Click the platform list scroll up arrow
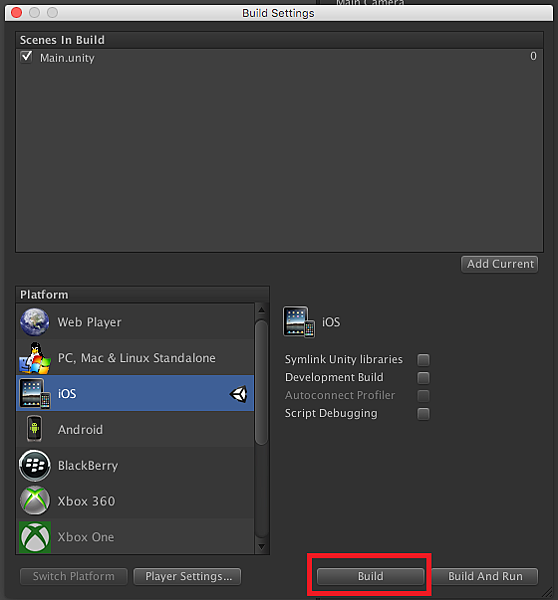558x600 pixels. click(x=261, y=309)
